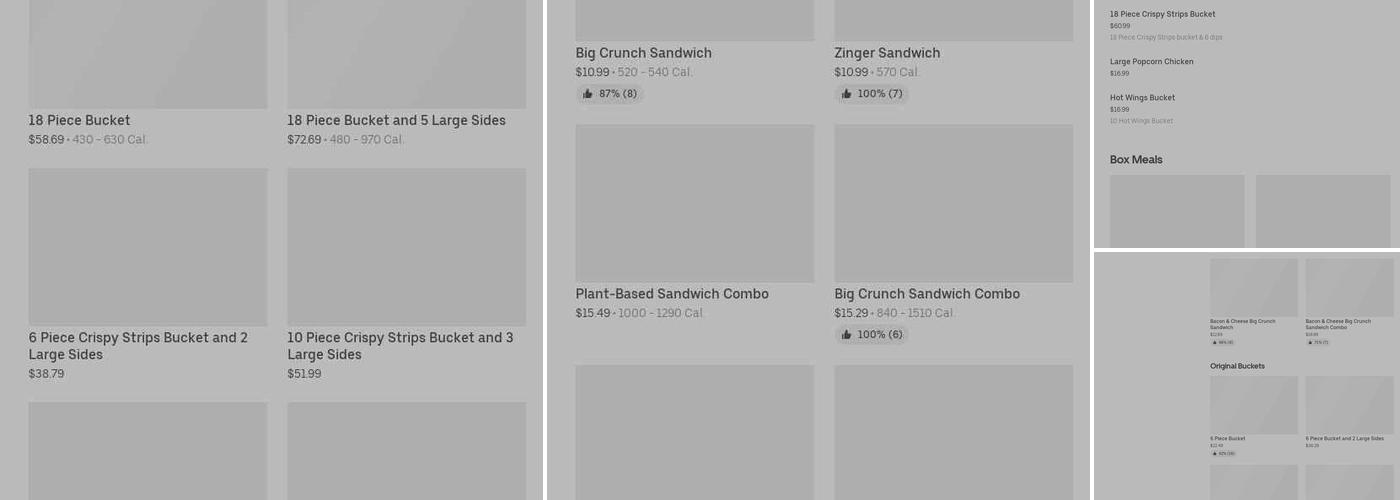Click thumbs-up icon under Bacon & Cheese Big Crunch Sandwich
This screenshot has width=1400, height=500.
[1214, 342]
